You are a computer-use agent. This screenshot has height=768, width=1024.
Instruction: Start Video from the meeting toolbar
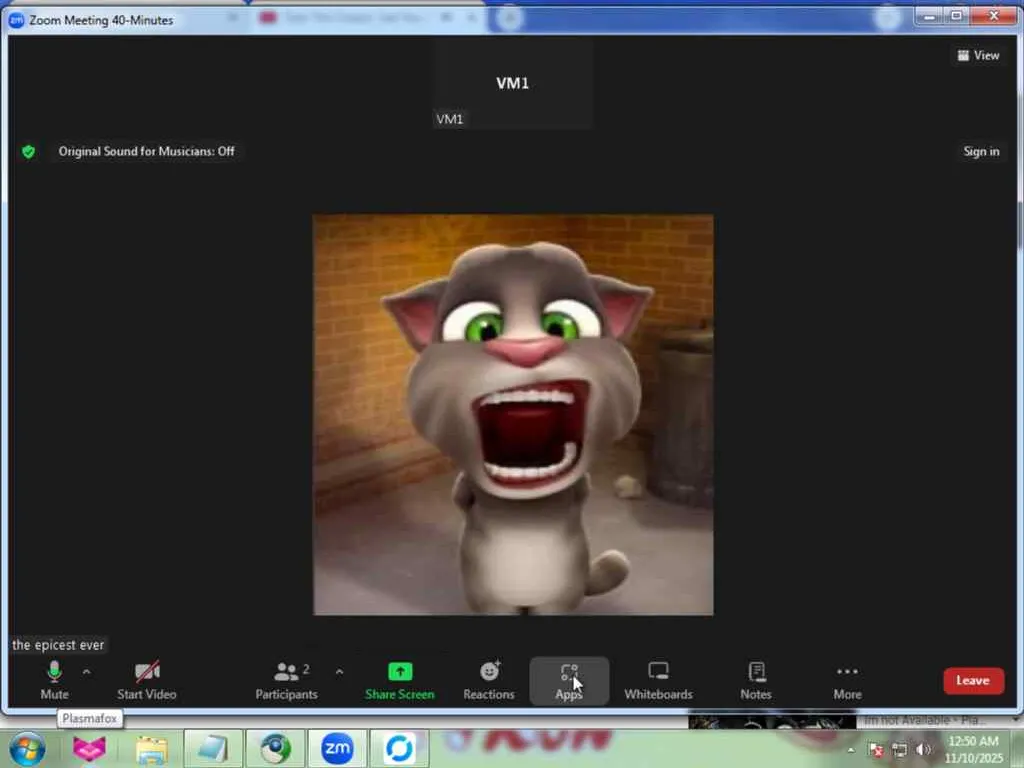click(147, 680)
